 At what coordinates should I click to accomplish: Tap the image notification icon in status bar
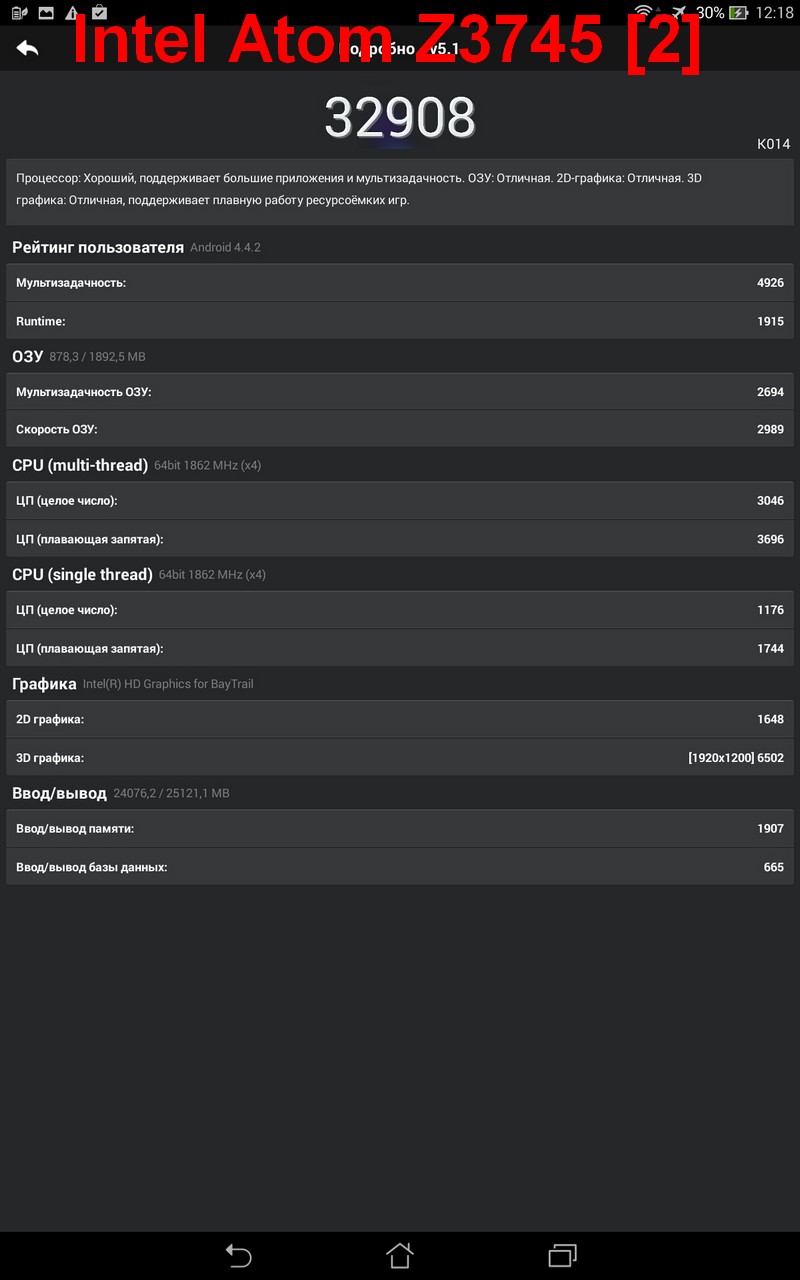tap(46, 12)
